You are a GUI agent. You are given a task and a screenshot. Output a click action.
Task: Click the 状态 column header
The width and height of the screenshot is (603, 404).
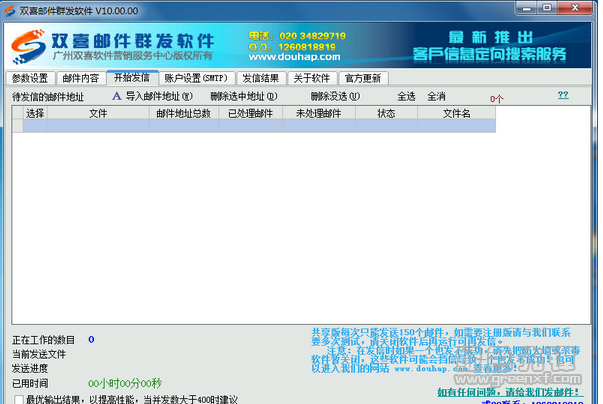(x=386, y=113)
